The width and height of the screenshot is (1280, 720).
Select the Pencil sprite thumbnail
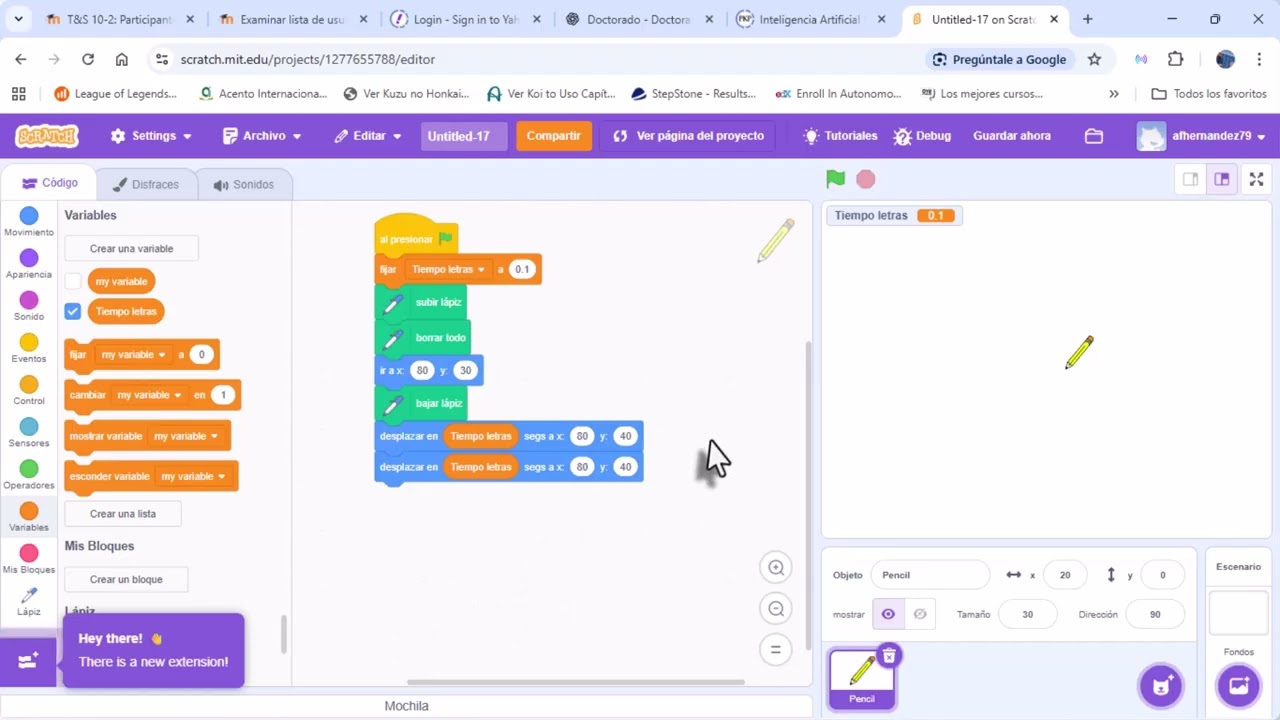pos(861,679)
